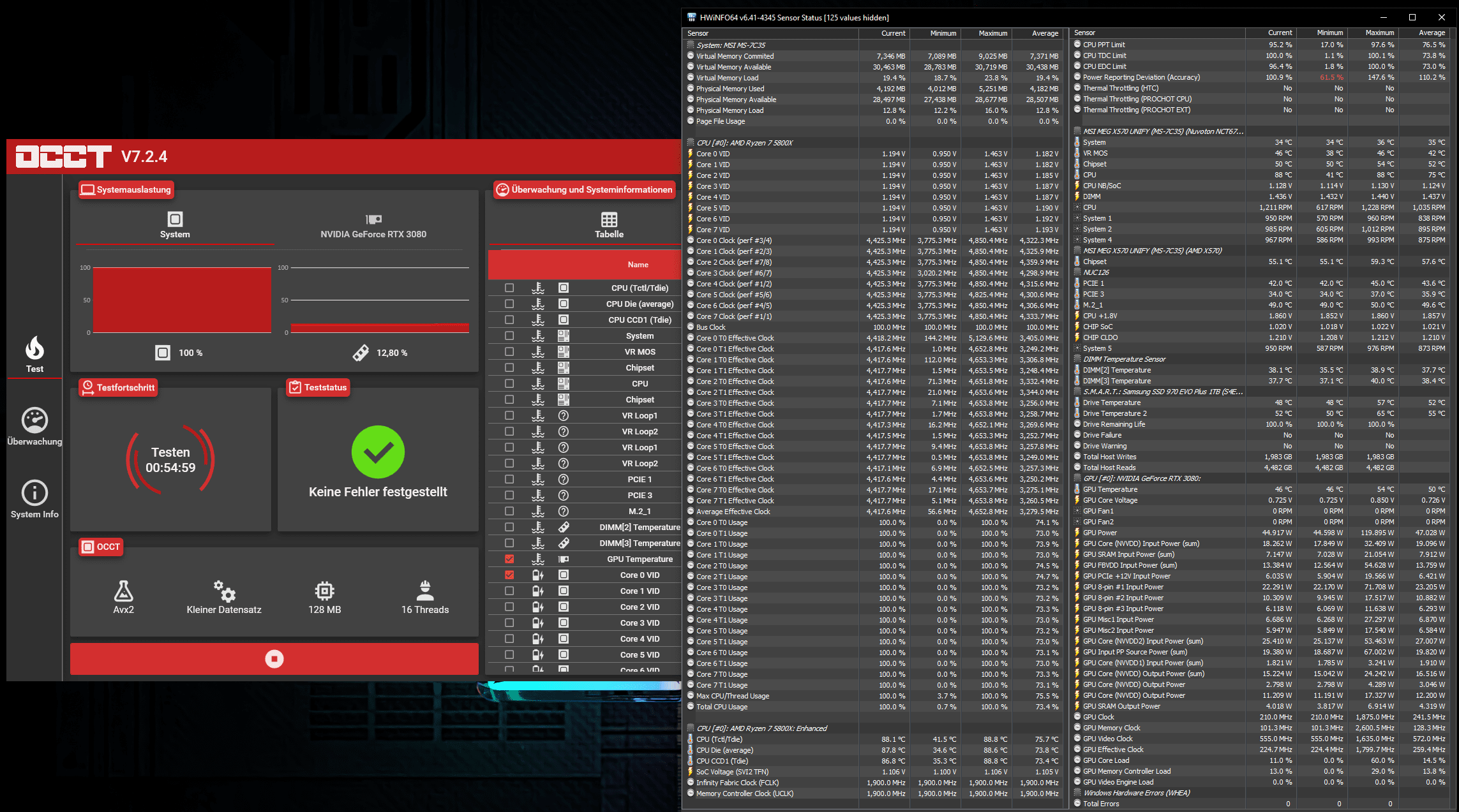Toggle checkbox for Core 3 VID row
Screen dimensions: 1459x812
click(509, 623)
